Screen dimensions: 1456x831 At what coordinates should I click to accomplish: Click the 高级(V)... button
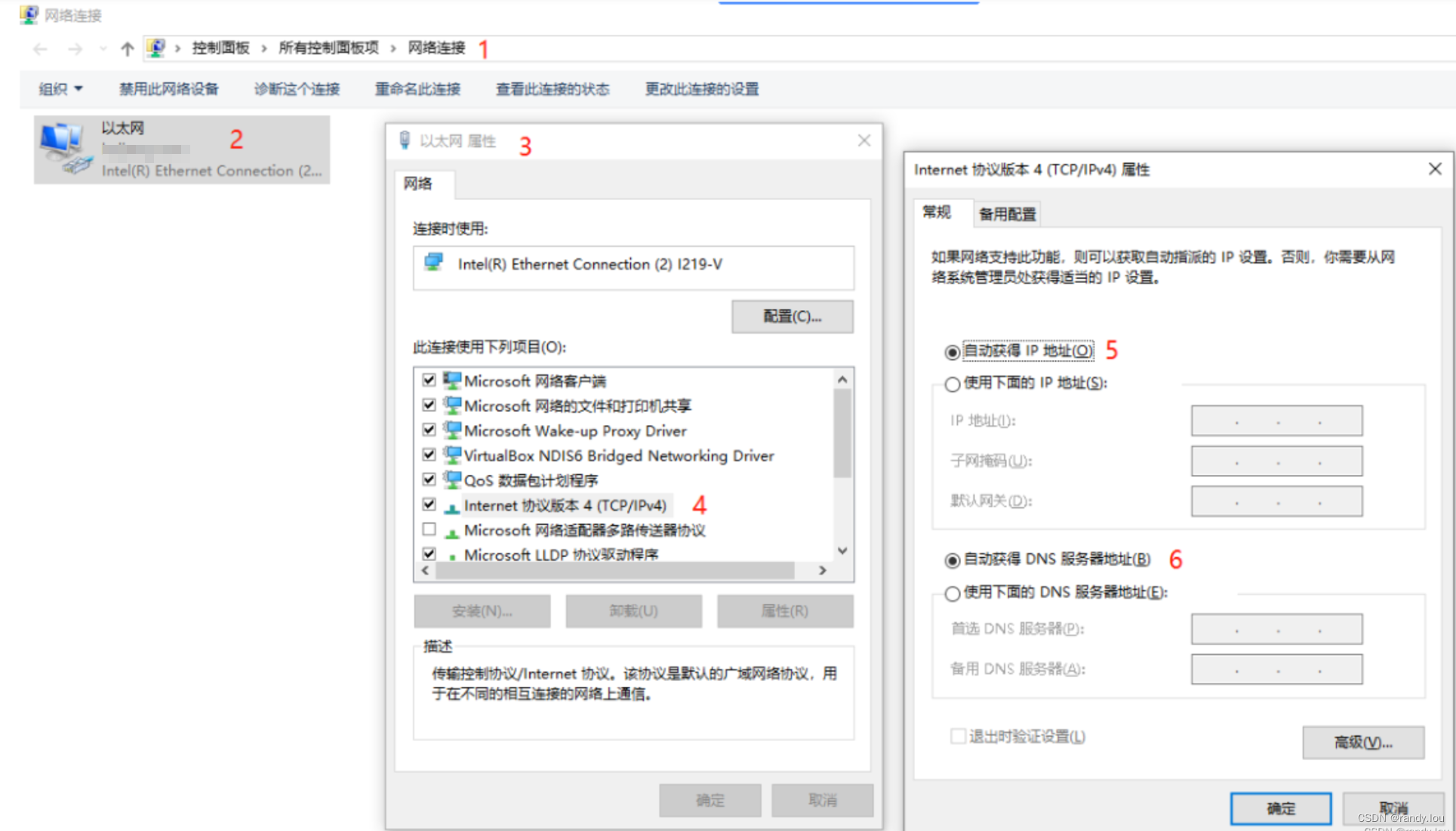(1364, 743)
